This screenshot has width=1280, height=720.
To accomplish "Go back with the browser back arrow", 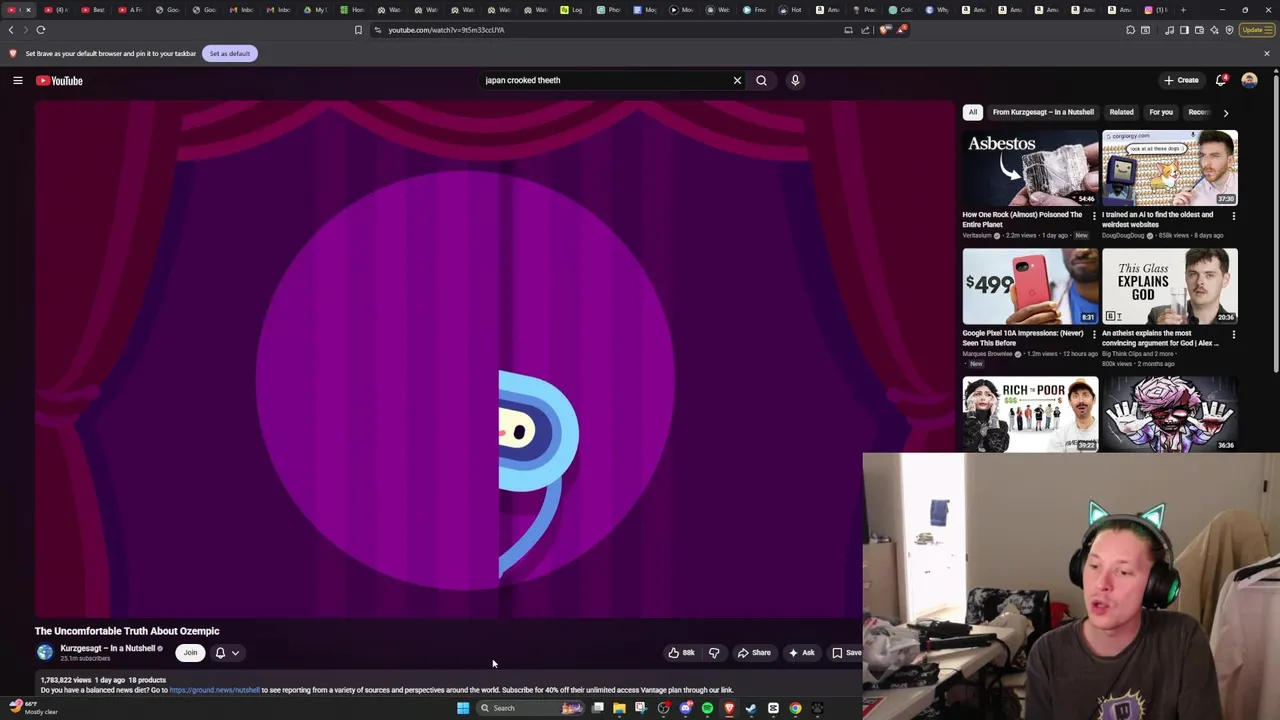I will [12, 30].
